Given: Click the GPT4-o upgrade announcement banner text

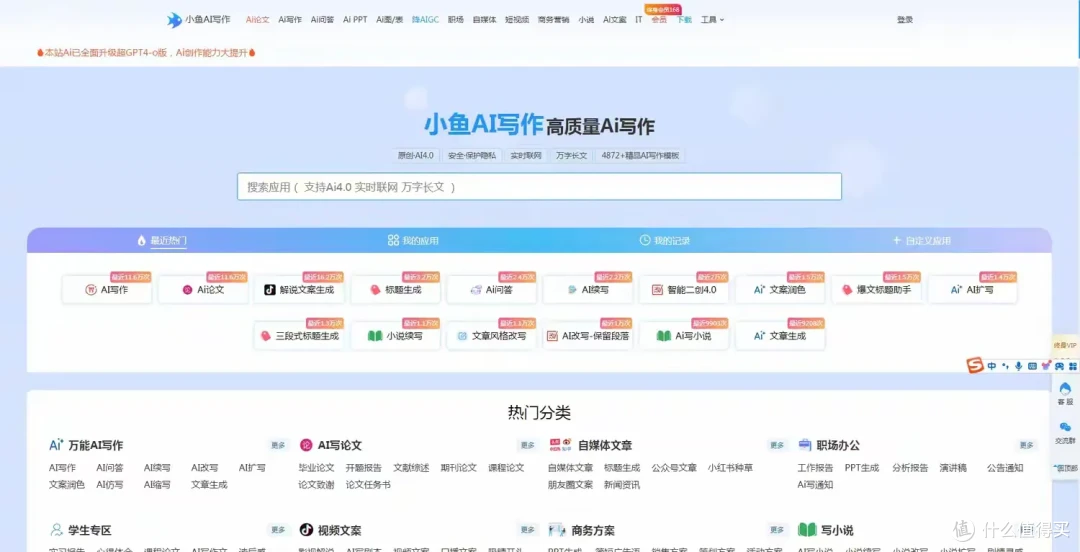Looking at the screenshot, I should (146, 52).
